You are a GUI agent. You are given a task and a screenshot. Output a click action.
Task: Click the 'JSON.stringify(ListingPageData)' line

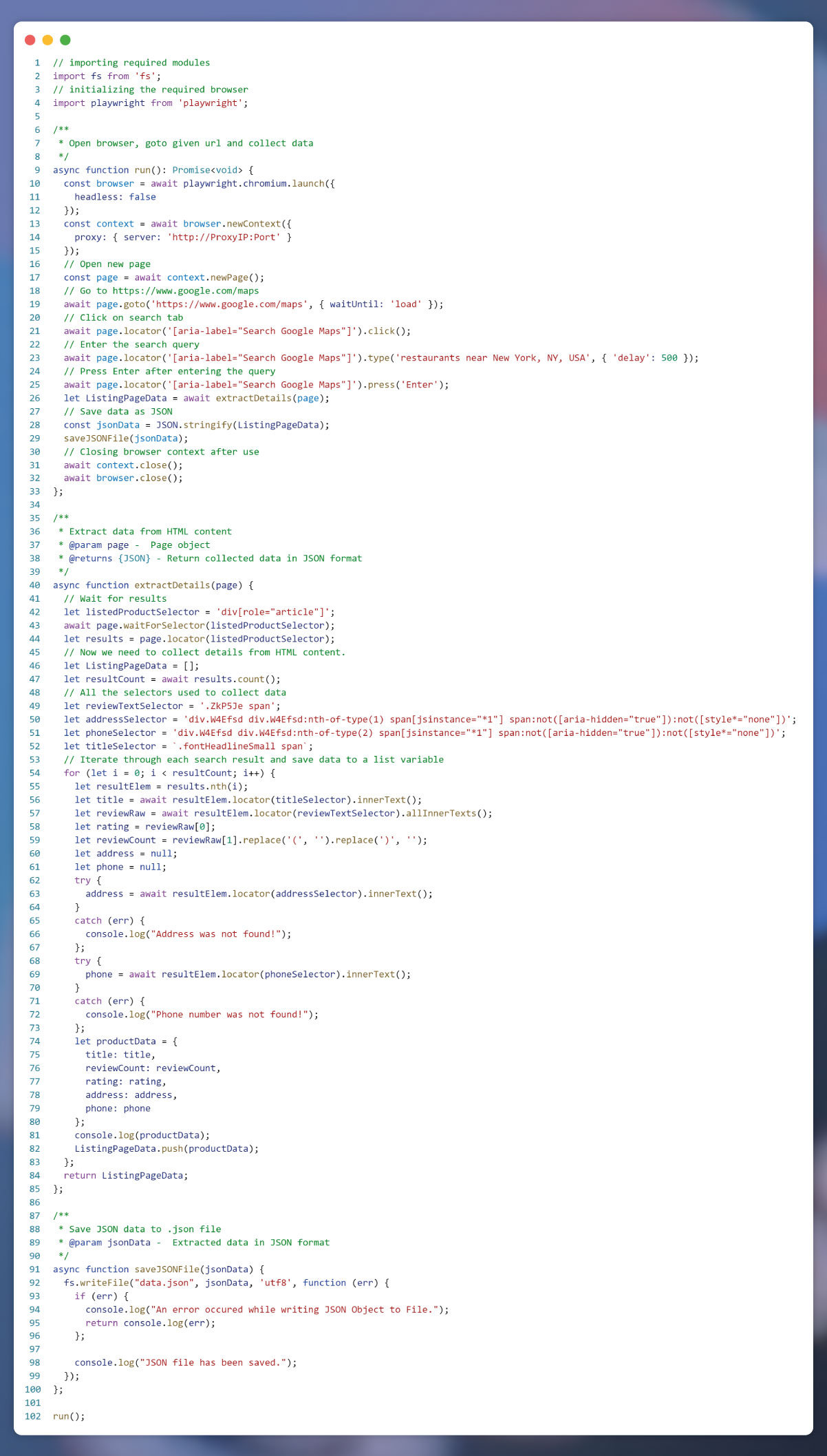pyautogui.click(x=197, y=425)
